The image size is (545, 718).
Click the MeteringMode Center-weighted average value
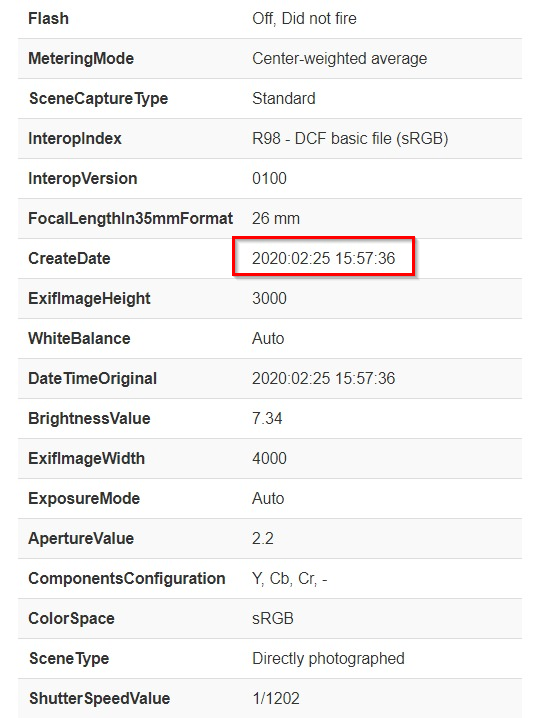pyautogui.click(x=339, y=59)
